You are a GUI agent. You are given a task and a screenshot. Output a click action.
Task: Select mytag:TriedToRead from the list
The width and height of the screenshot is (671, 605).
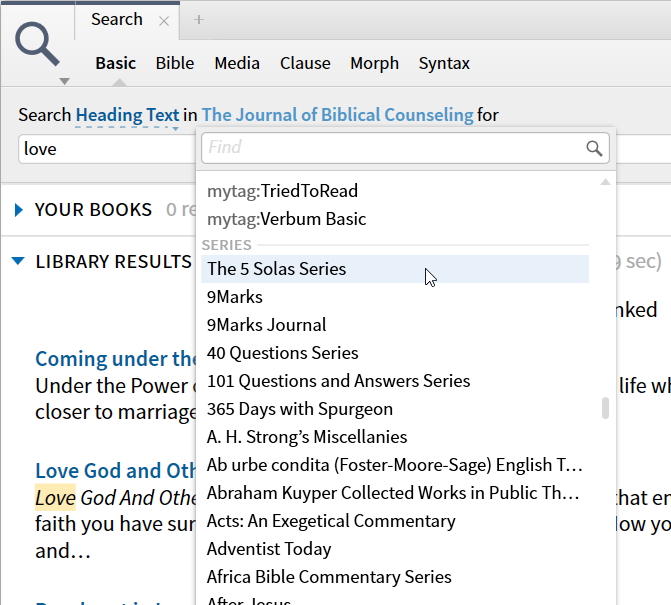[x=395, y=191]
